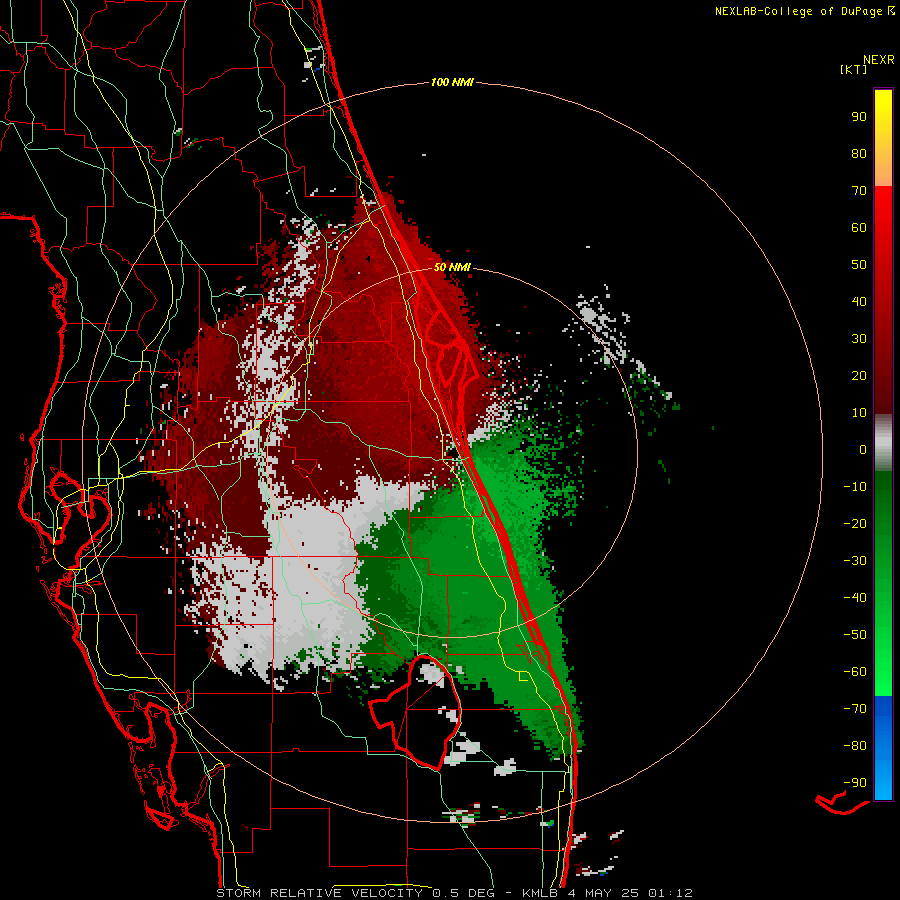Click the 40 value on the velocity scale
The image size is (900, 900).
[859, 301]
